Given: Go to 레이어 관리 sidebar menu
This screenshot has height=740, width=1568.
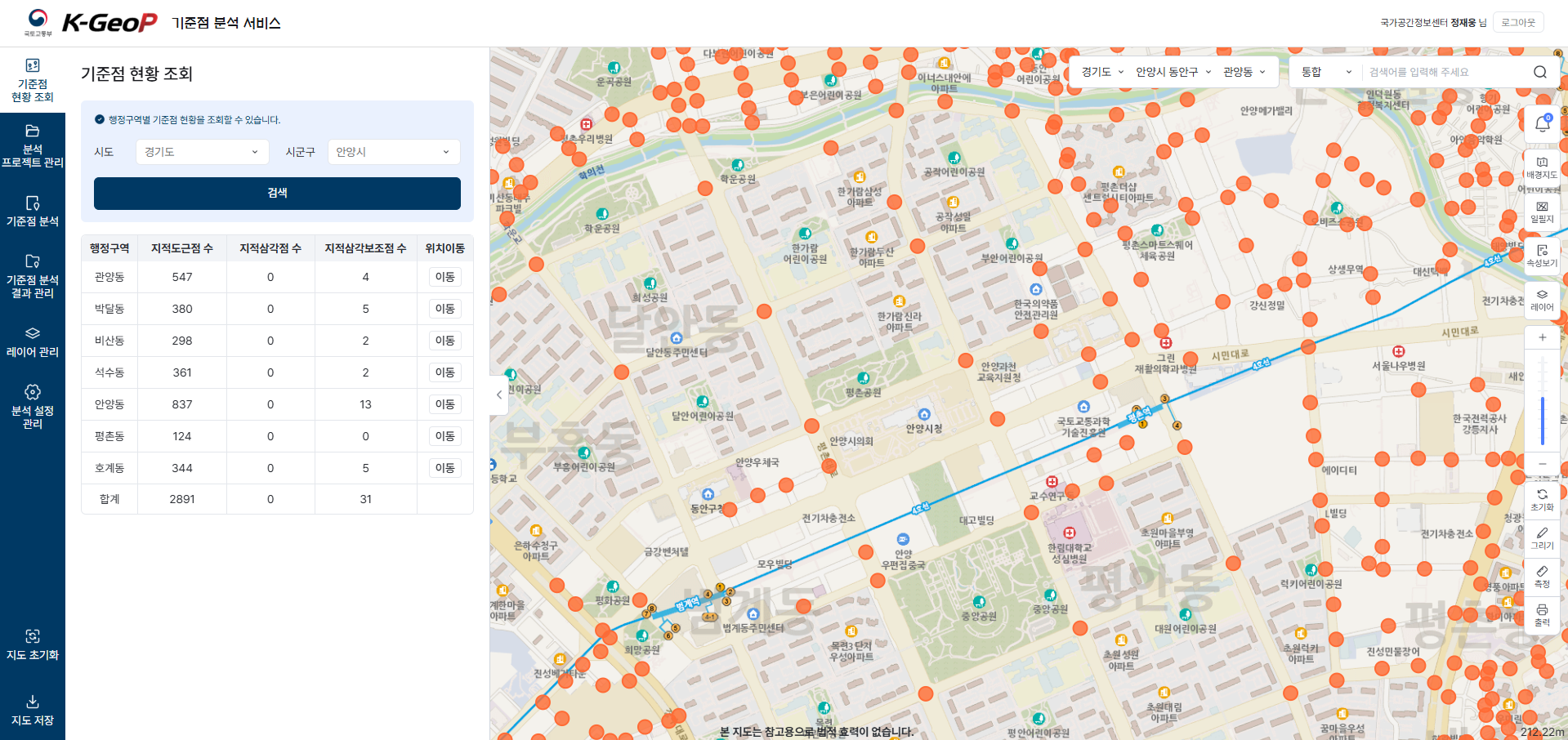Looking at the screenshot, I should [33, 341].
